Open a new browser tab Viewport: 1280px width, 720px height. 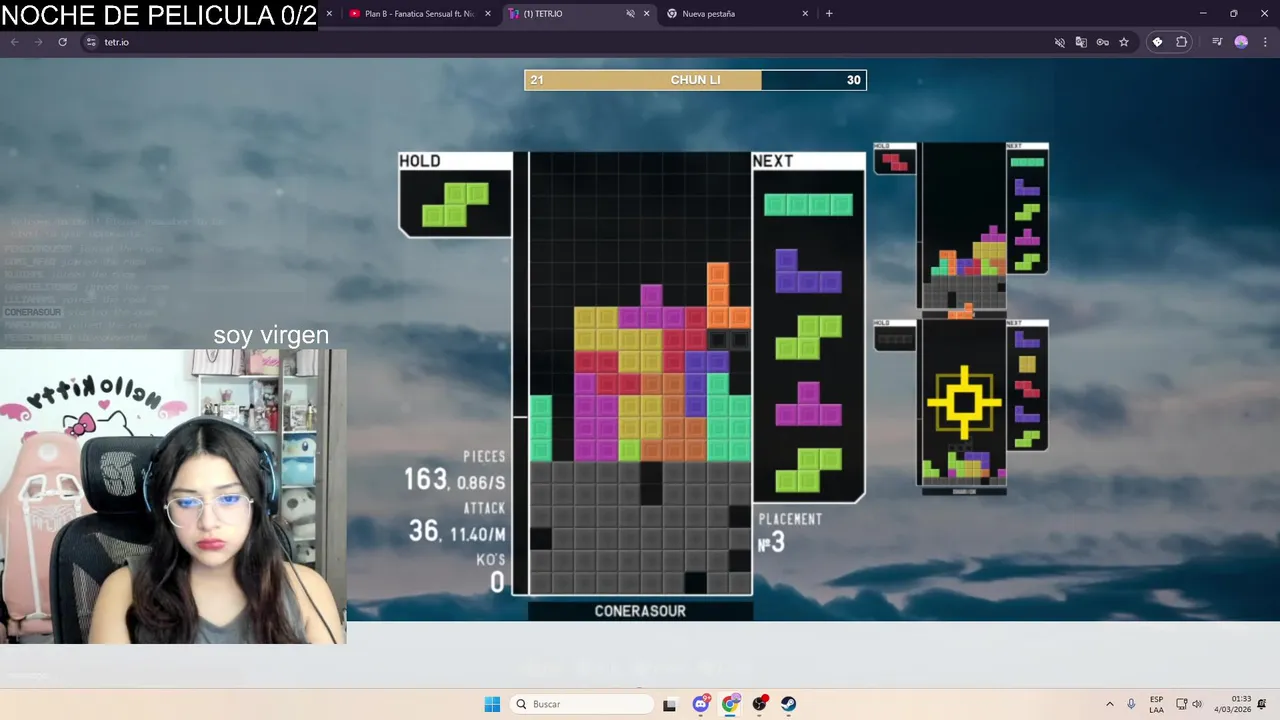tap(829, 14)
